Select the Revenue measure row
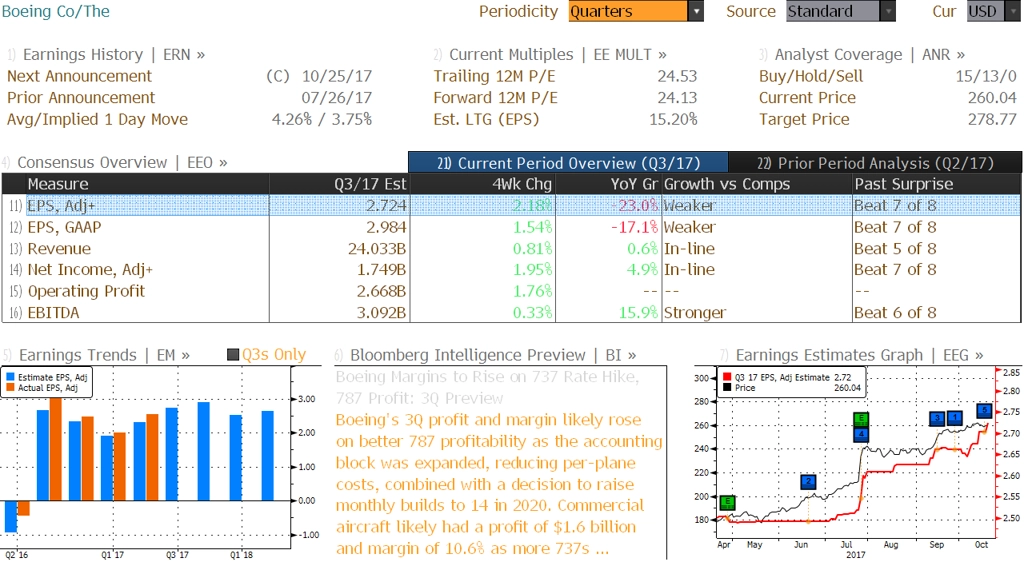The width and height of the screenshot is (1024, 562). pyautogui.click(x=511, y=249)
